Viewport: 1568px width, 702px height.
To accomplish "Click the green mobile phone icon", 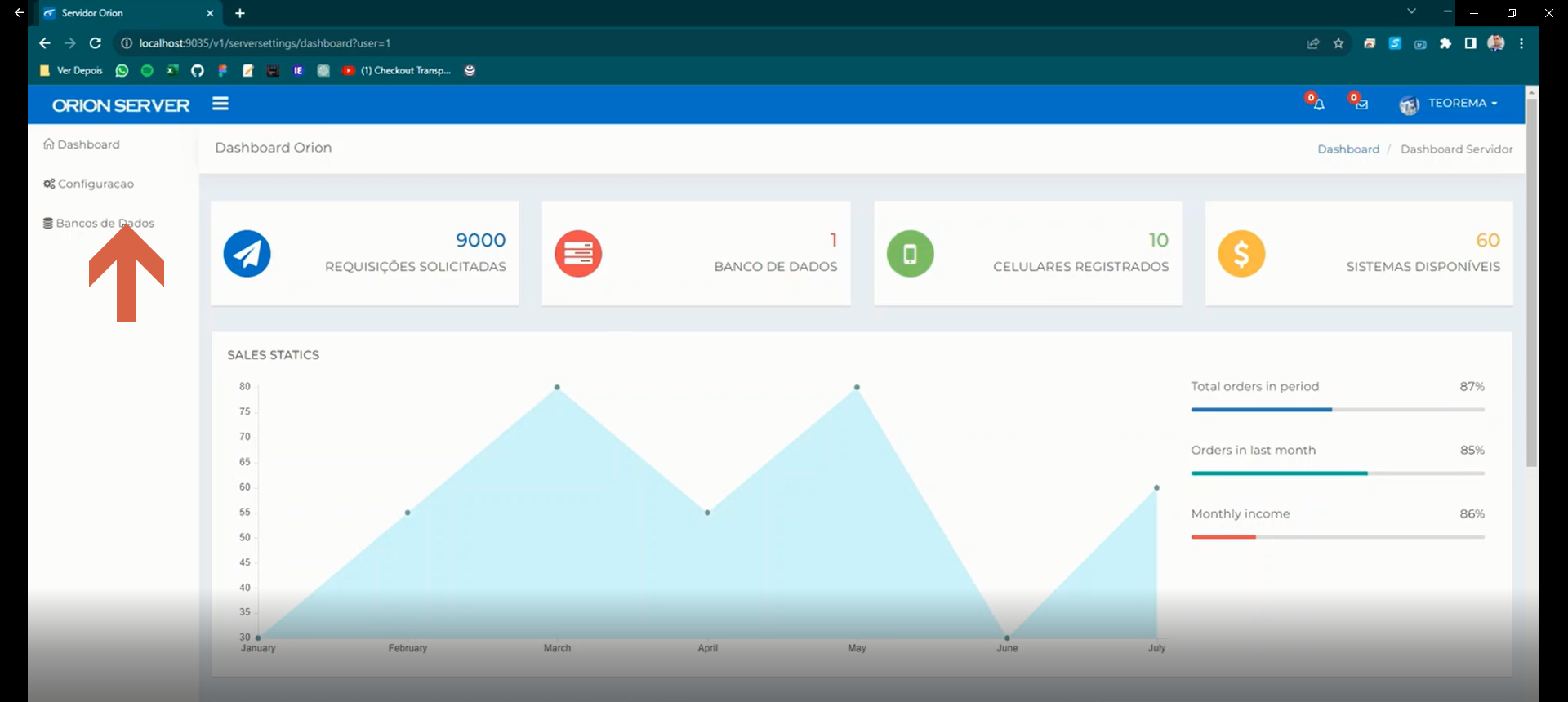I will 911,254.
